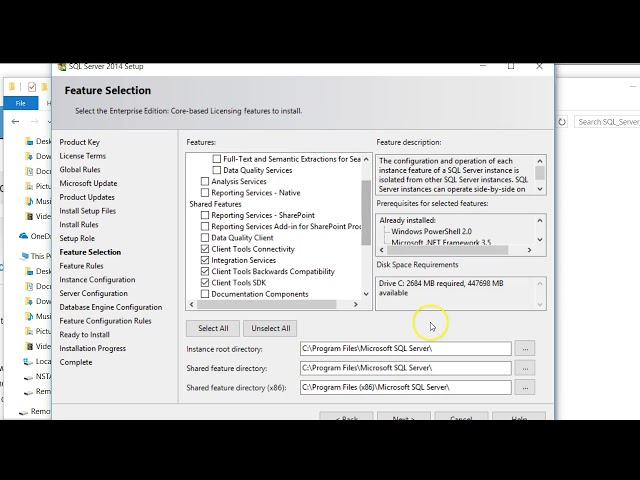
Task: Select Database Engine Configuration step
Action: tap(111, 307)
